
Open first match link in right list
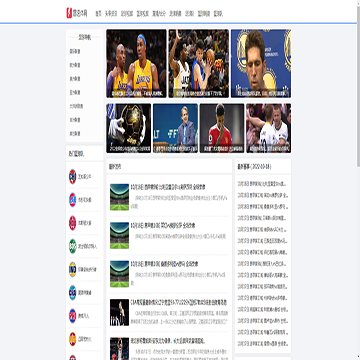point(262,184)
